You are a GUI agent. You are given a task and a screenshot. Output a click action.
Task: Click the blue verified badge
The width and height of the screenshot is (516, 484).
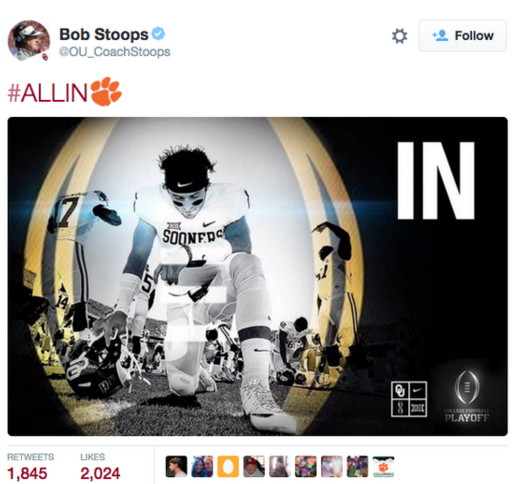(x=158, y=34)
